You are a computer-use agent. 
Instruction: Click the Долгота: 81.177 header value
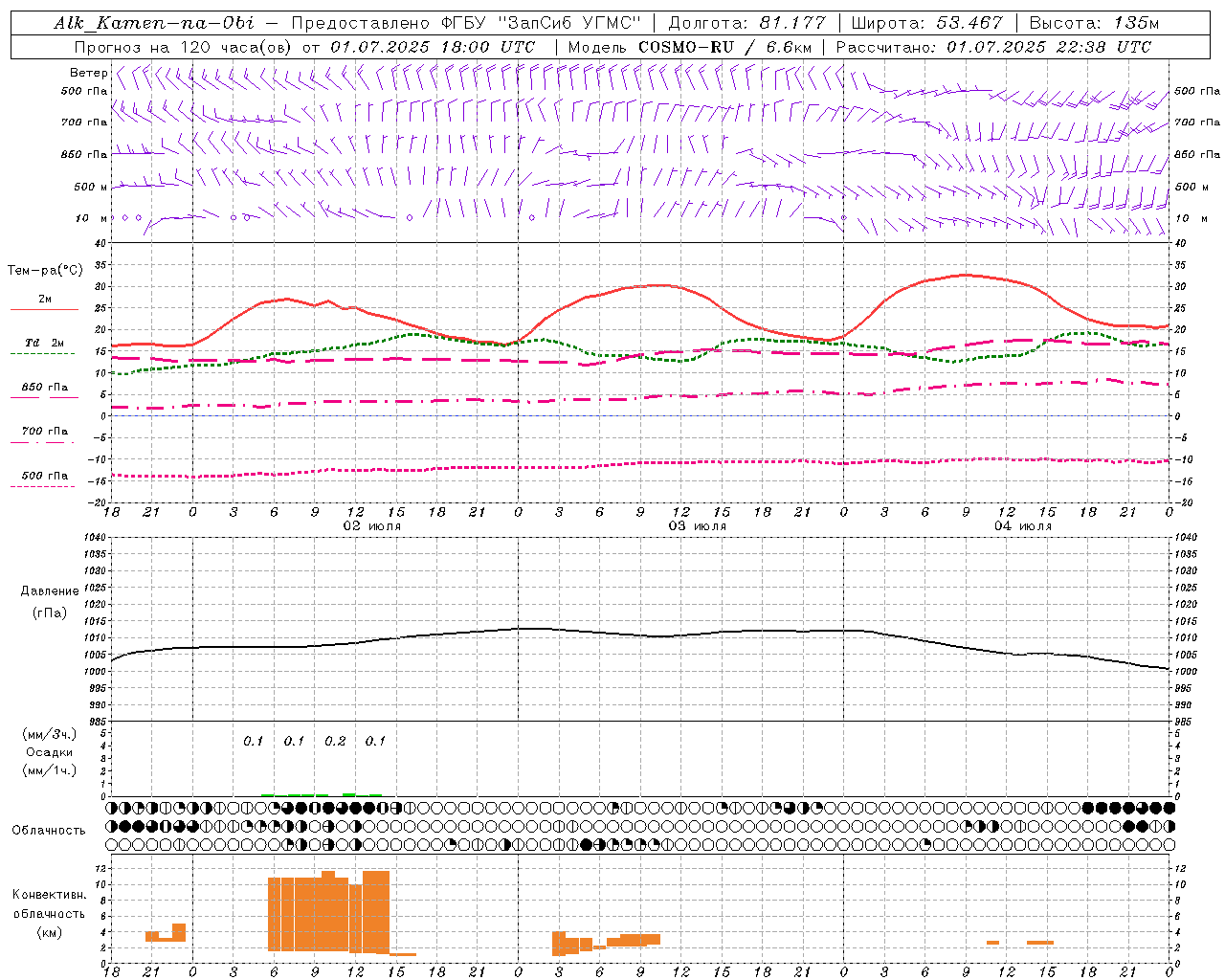[746, 23]
